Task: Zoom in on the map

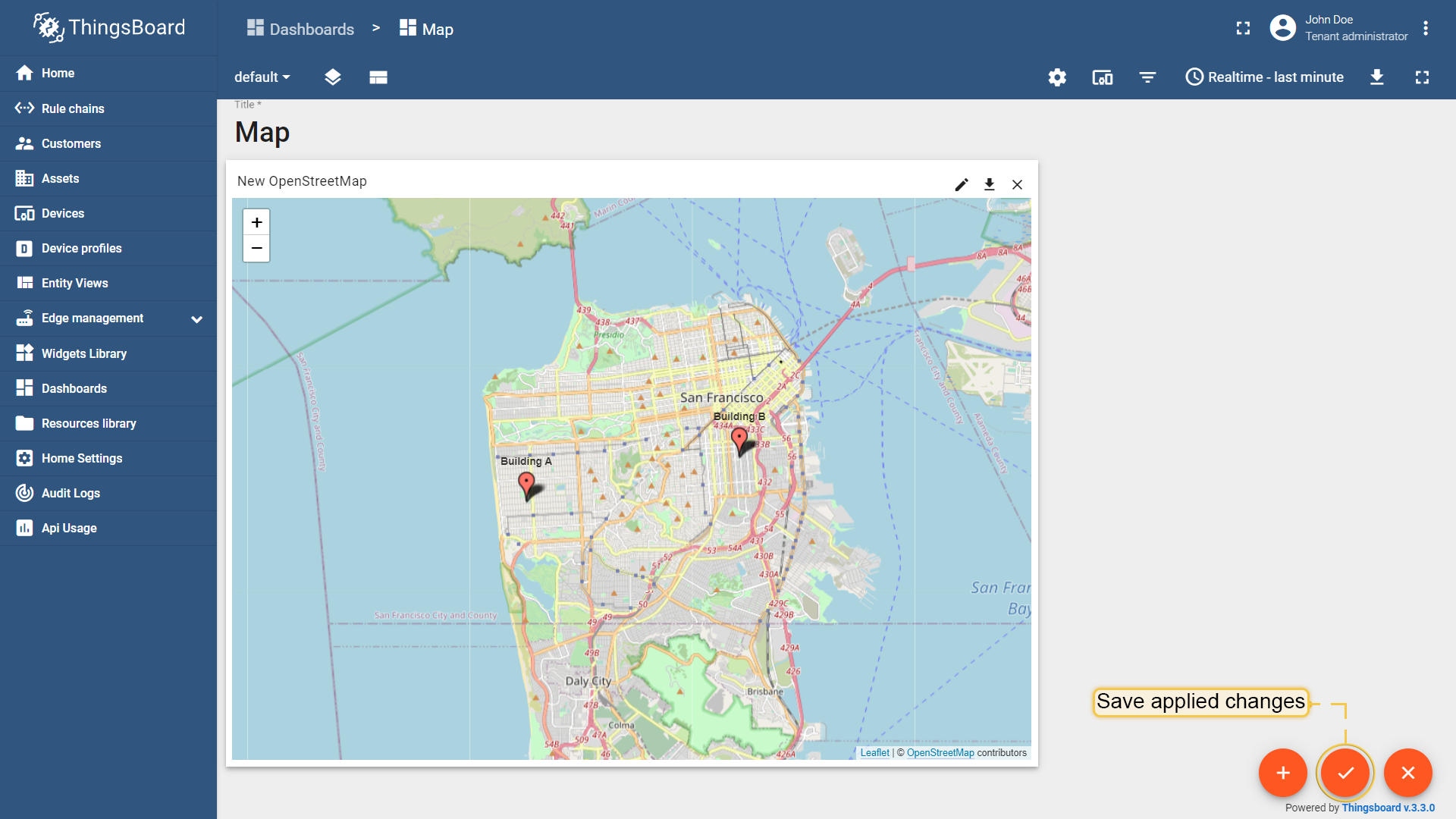Action: [256, 222]
